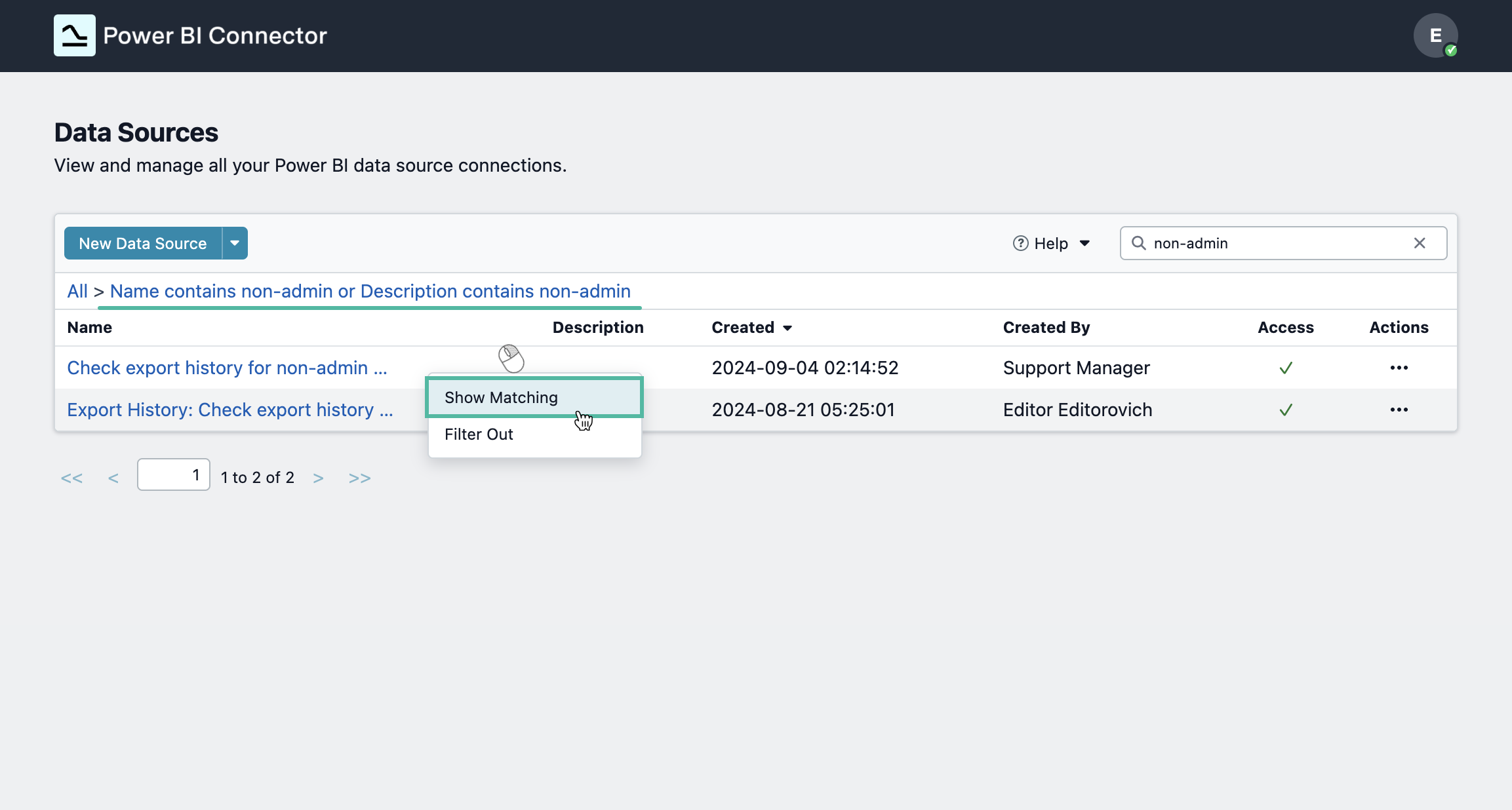
Task: Click the Name column header
Action: pos(89,327)
